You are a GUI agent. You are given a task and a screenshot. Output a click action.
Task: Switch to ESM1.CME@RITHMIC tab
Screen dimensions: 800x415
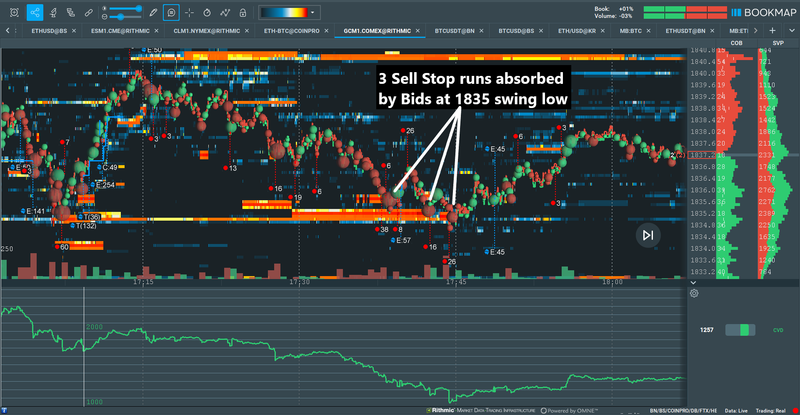pyautogui.click(x=120, y=31)
